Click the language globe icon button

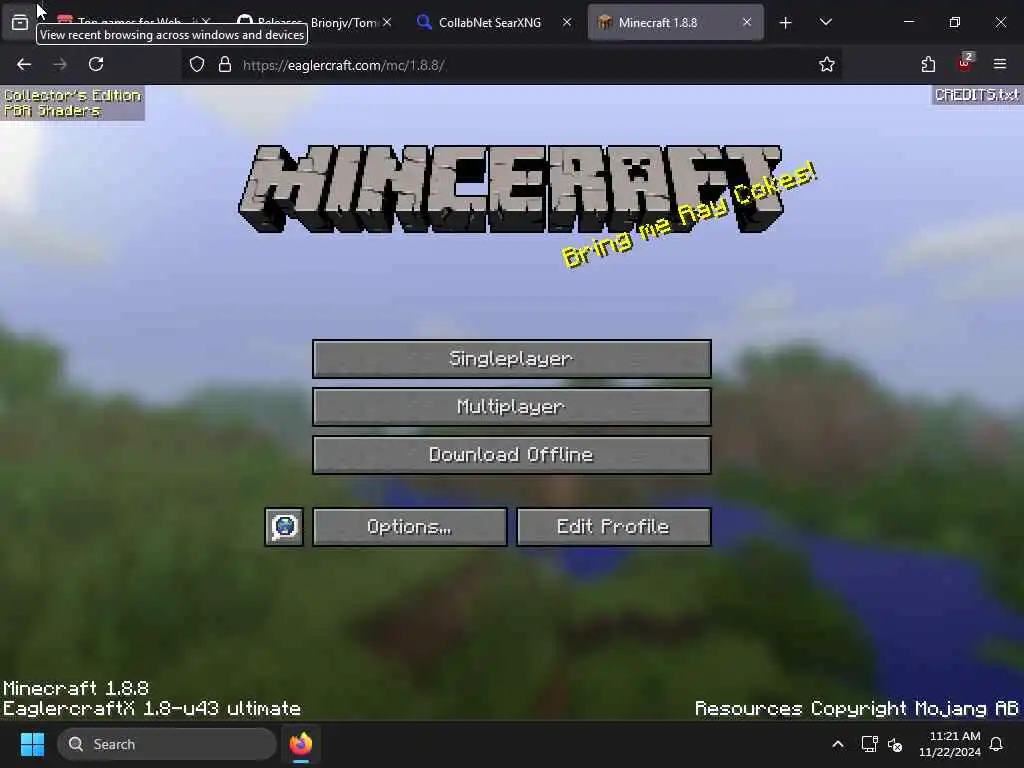point(284,526)
